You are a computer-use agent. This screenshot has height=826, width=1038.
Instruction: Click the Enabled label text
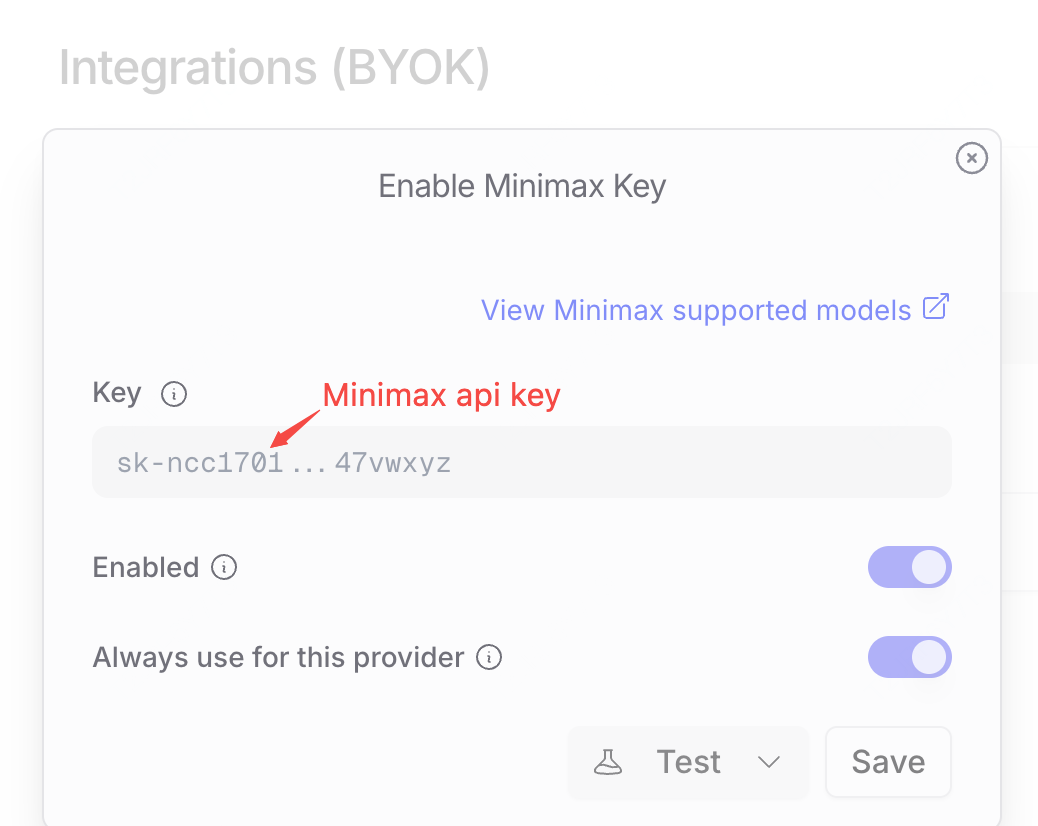point(146,568)
